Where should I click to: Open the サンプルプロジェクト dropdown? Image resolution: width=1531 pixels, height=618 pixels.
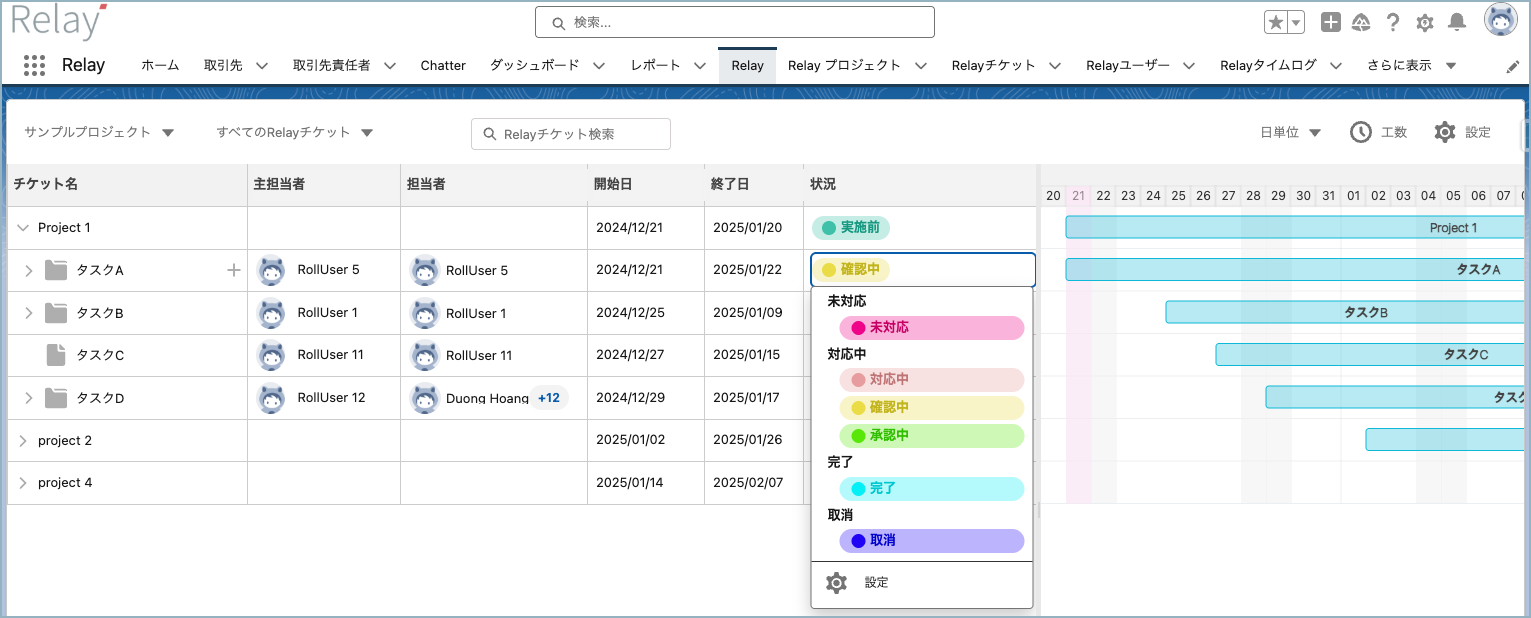(x=99, y=132)
